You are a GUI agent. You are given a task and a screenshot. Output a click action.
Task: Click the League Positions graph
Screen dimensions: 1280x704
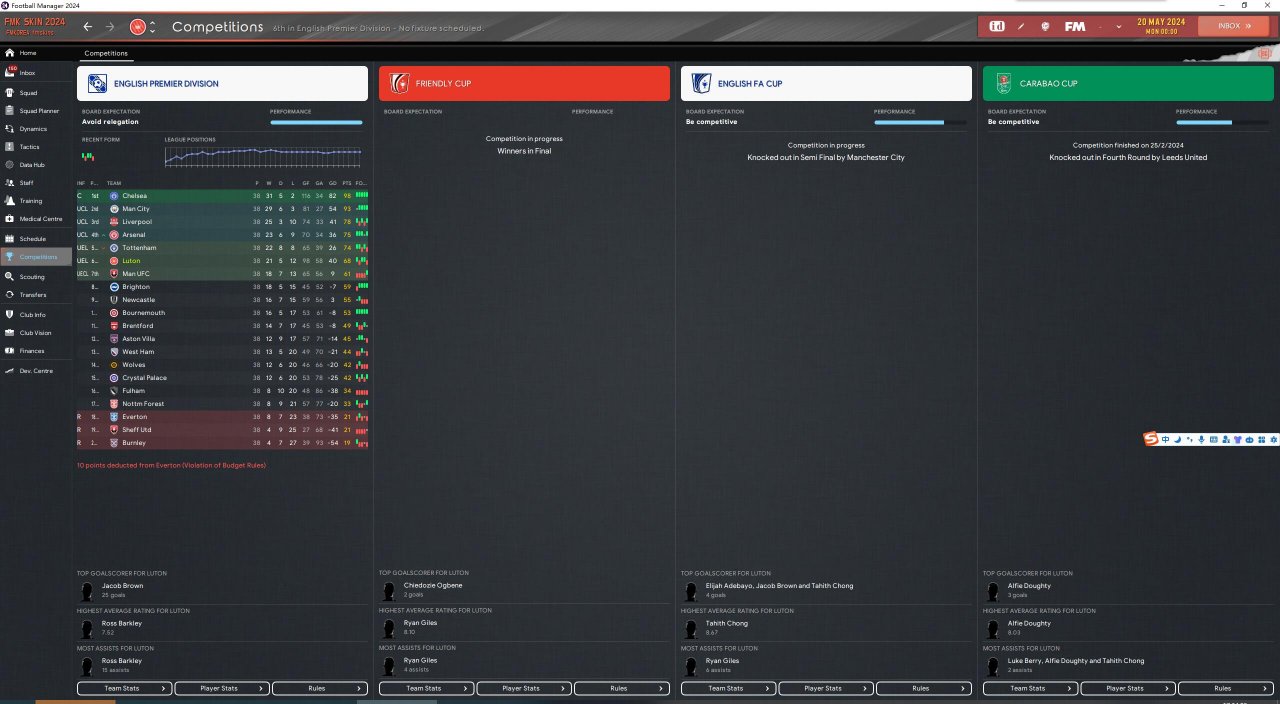(263, 155)
